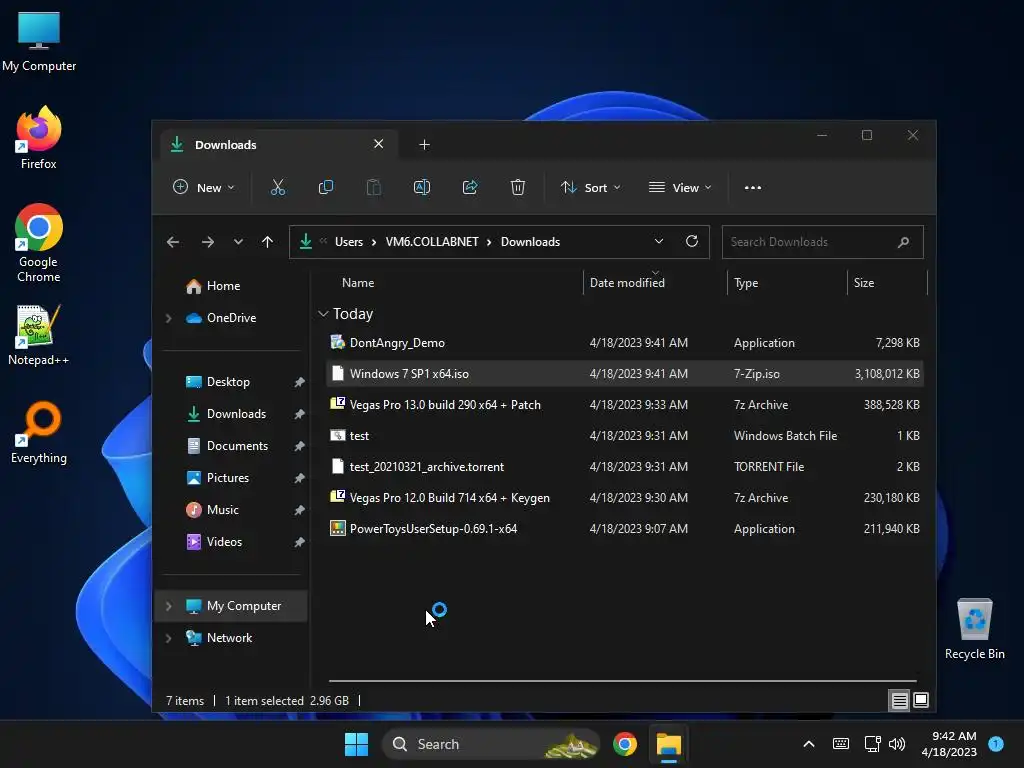This screenshot has height=768, width=1024.
Task: Open Windows Start button
Action: pyautogui.click(x=357, y=744)
